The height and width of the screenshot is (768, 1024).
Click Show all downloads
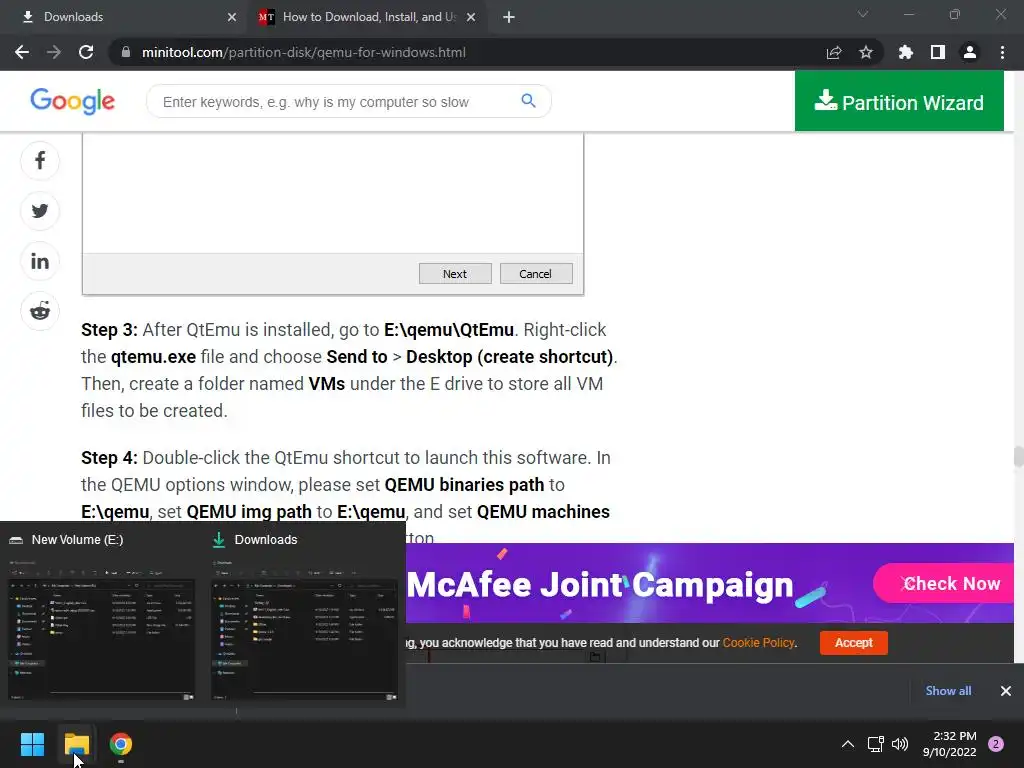click(948, 691)
